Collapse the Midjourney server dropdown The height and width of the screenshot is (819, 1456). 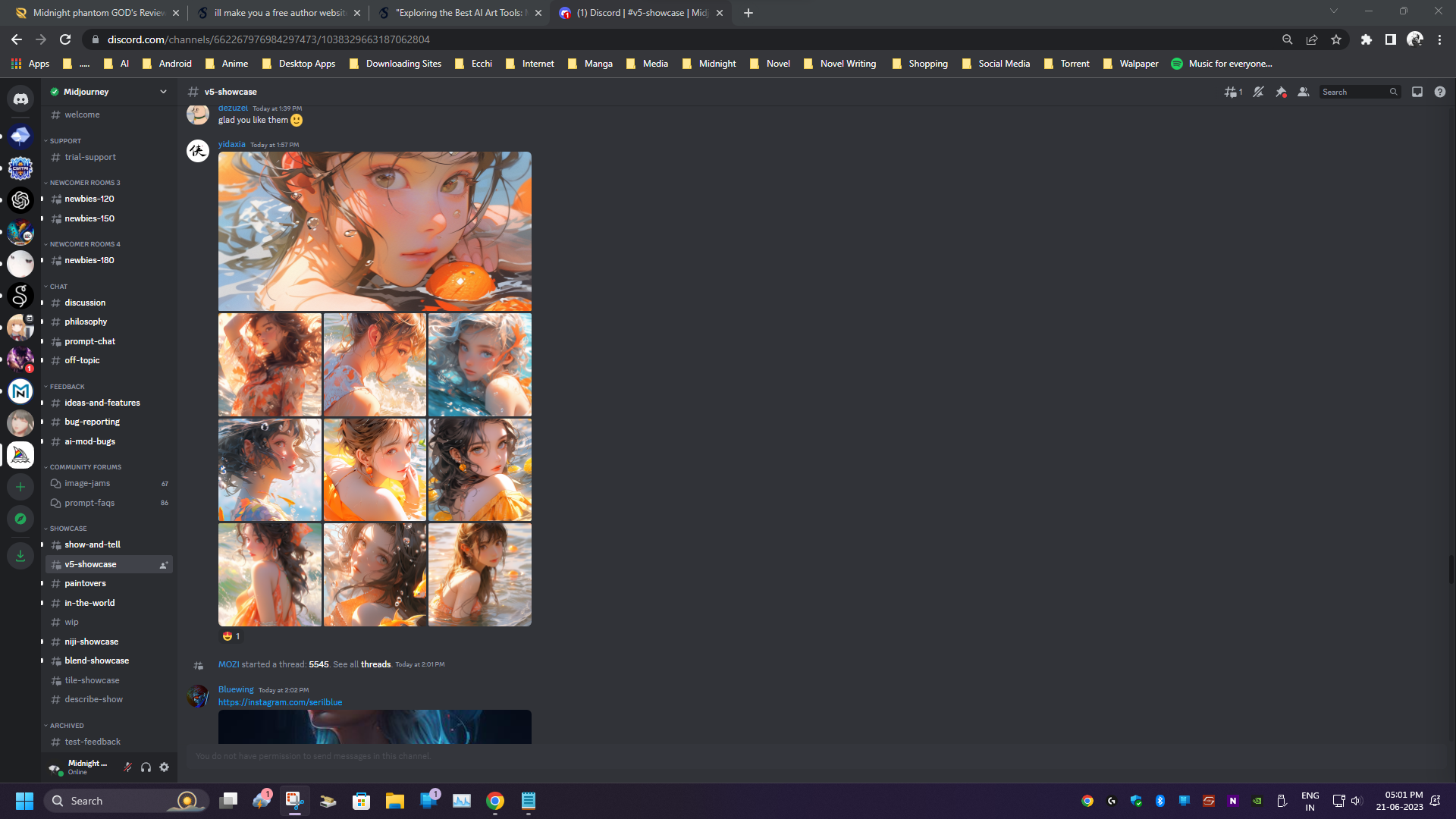point(163,91)
